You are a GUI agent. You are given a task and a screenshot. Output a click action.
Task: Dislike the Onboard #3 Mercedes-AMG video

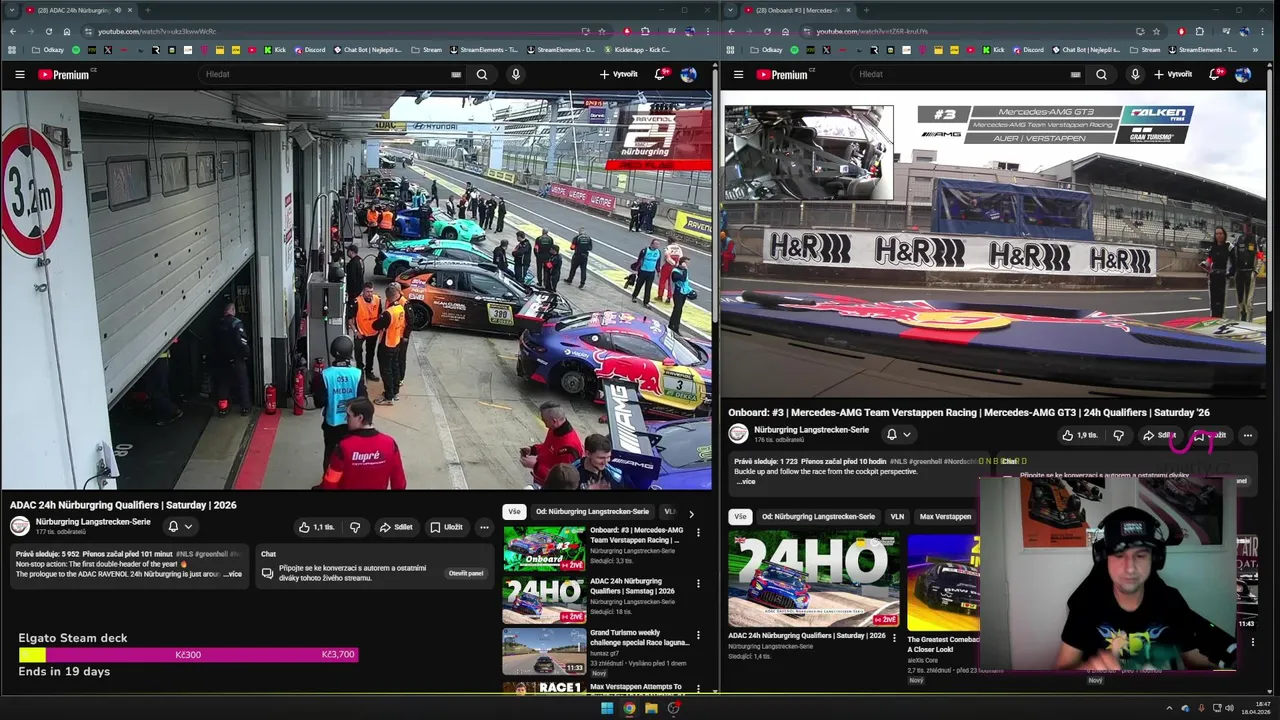(1119, 435)
